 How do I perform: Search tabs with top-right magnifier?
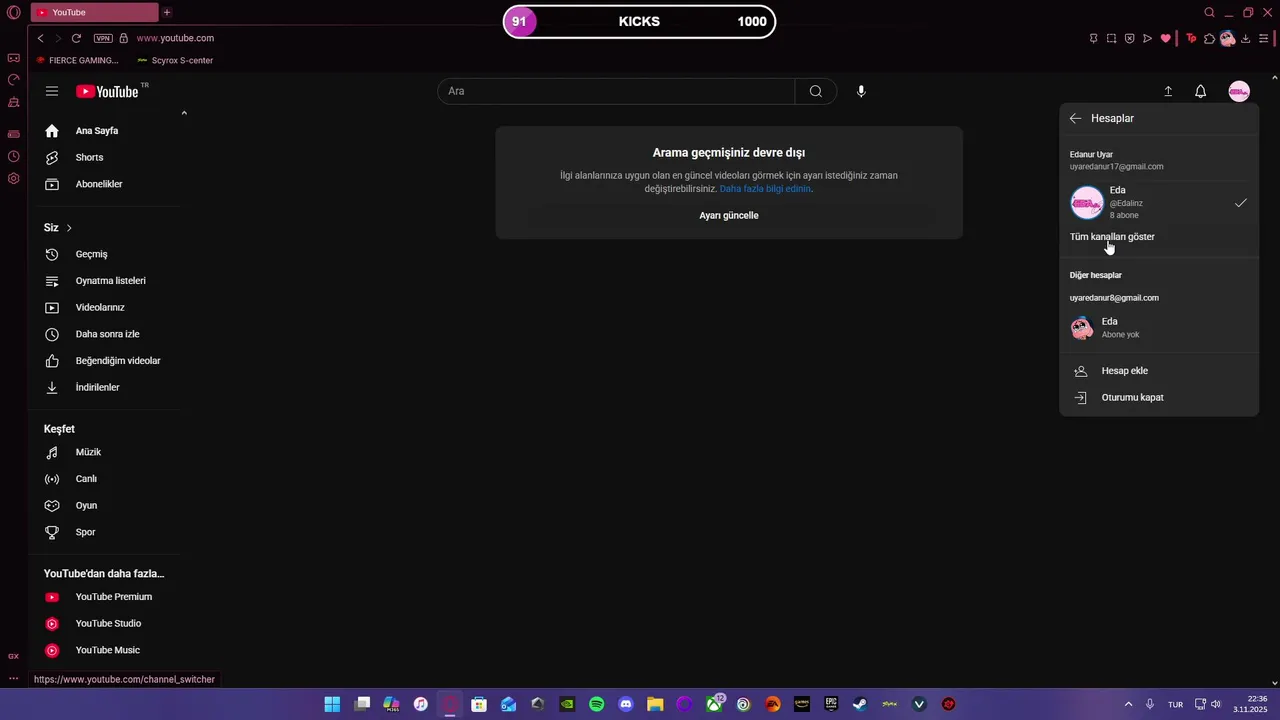pos(1209,13)
